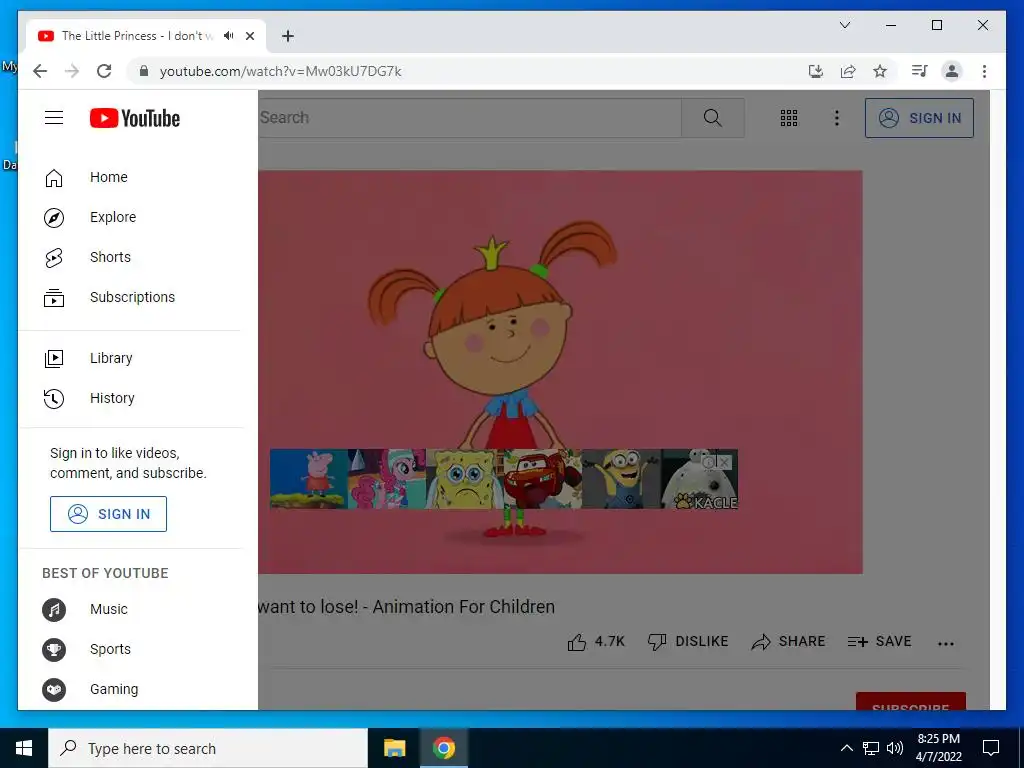Viewport: 1024px width, 768px height.
Task: Open the video's more actions ellipsis
Action: coord(946,643)
